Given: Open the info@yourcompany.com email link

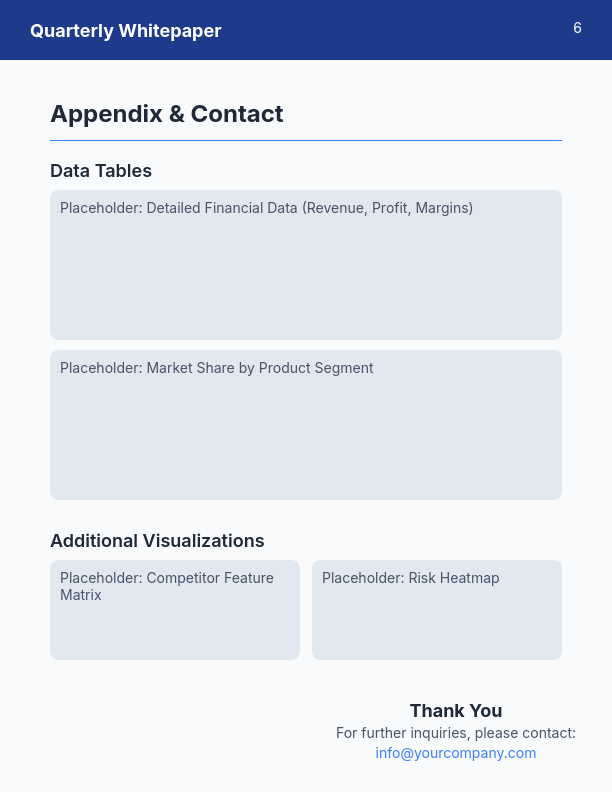Looking at the screenshot, I should click(x=456, y=753).
